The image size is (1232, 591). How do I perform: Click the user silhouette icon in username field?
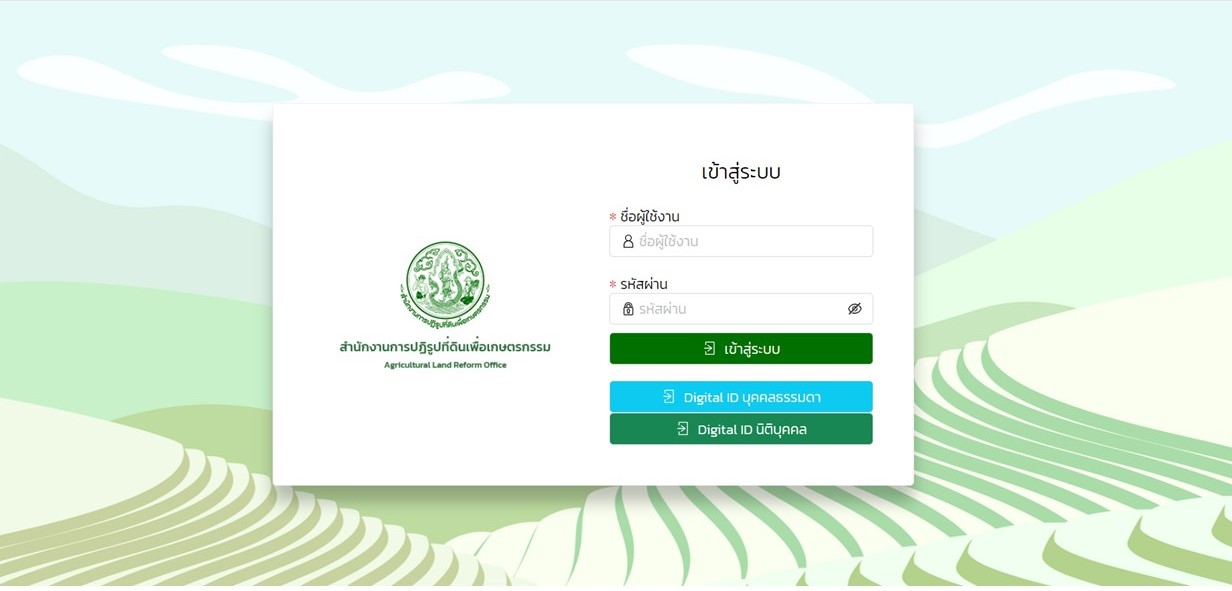(628, 241)
